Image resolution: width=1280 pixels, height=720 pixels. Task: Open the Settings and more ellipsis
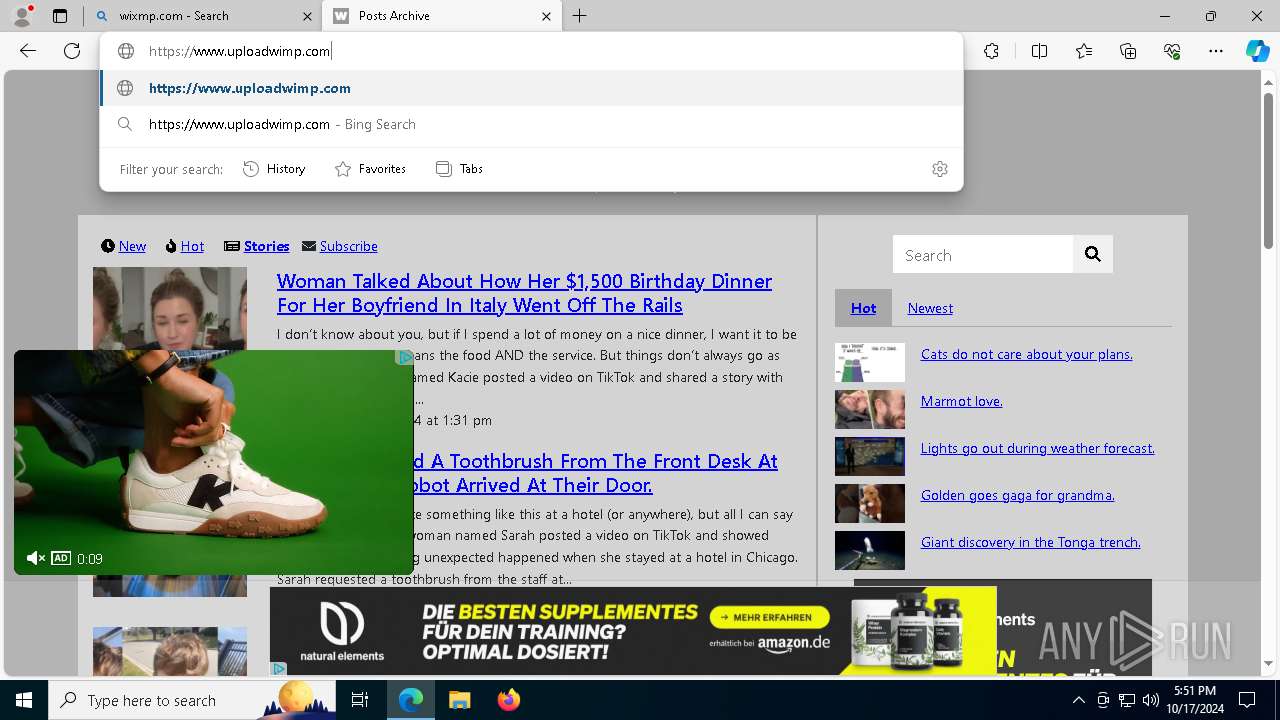[1216, 51]
